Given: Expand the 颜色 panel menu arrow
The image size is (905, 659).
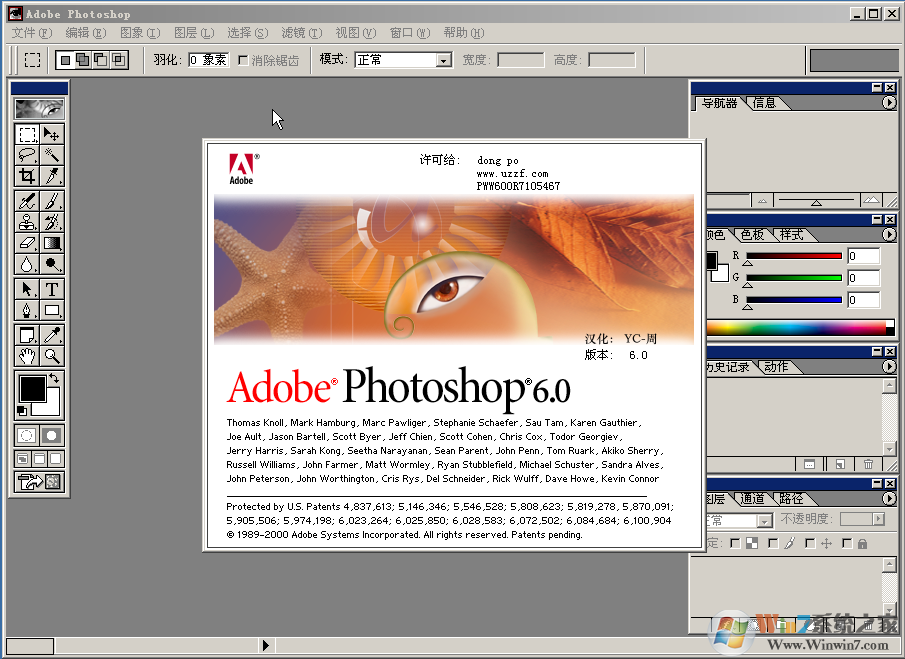Looking at the screenshot, I should click(888, 235).
